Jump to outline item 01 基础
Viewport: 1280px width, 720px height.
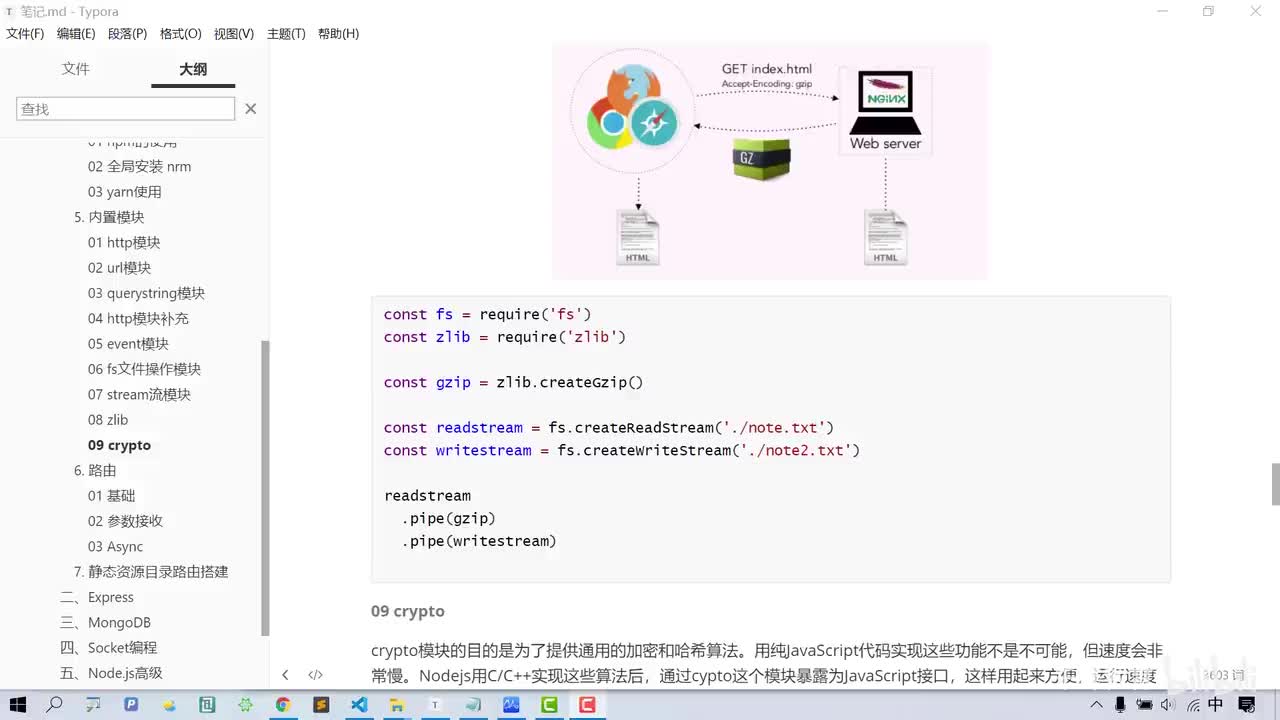pos(111,496)
